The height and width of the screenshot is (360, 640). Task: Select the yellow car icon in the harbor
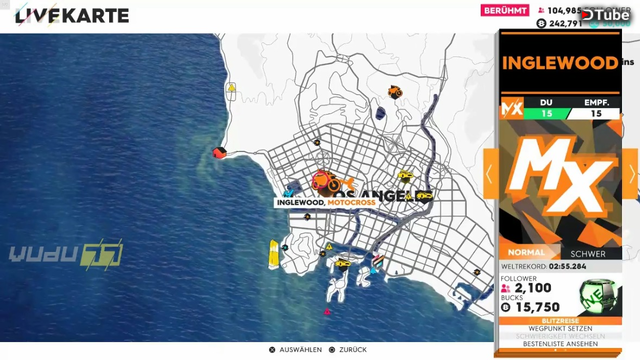click(342, 264)
